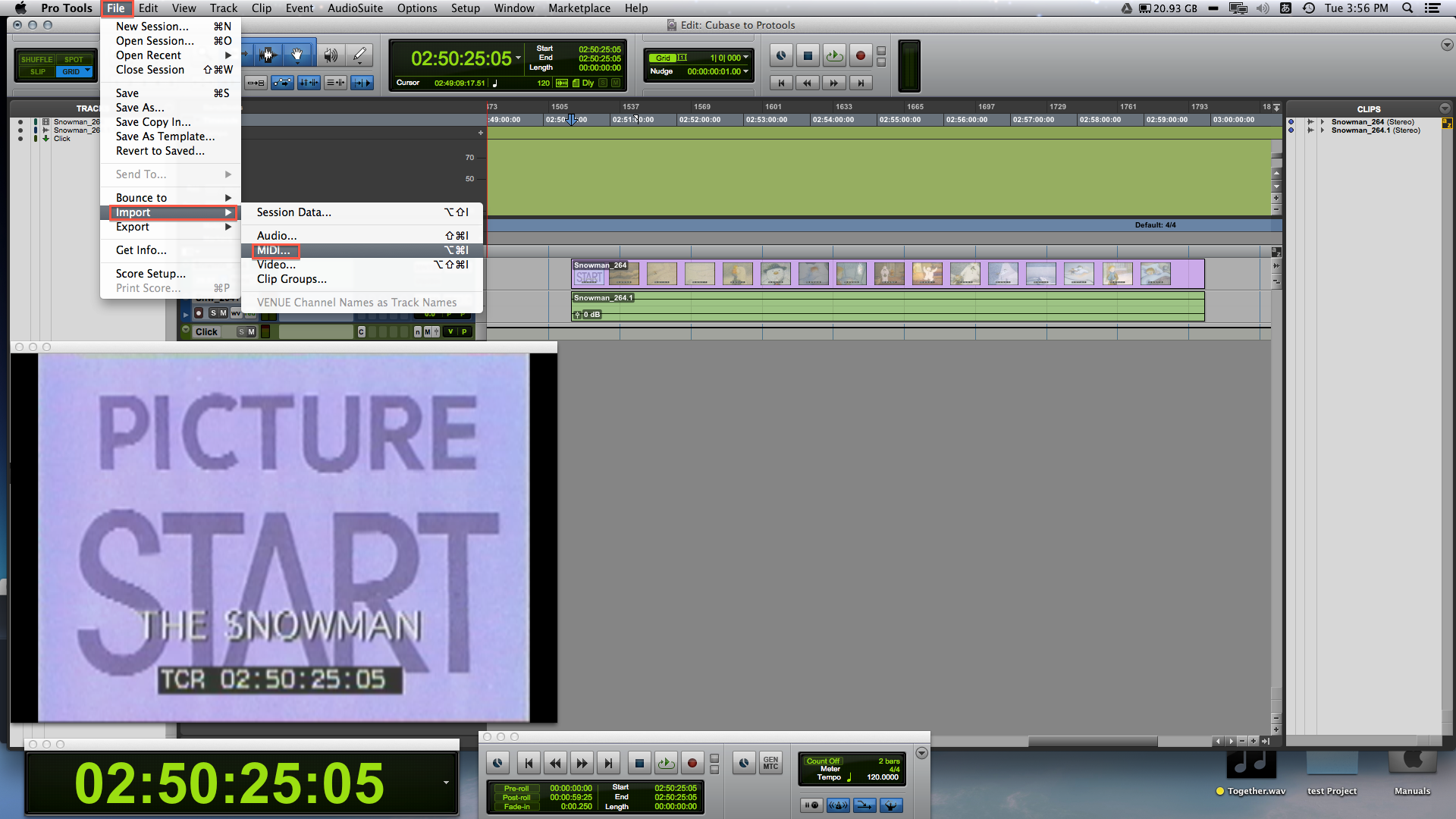Viewport: 1456px width, 819px height.
Task: Toggle the MIDI Merge button in Transport
Action: click(864, 805)
